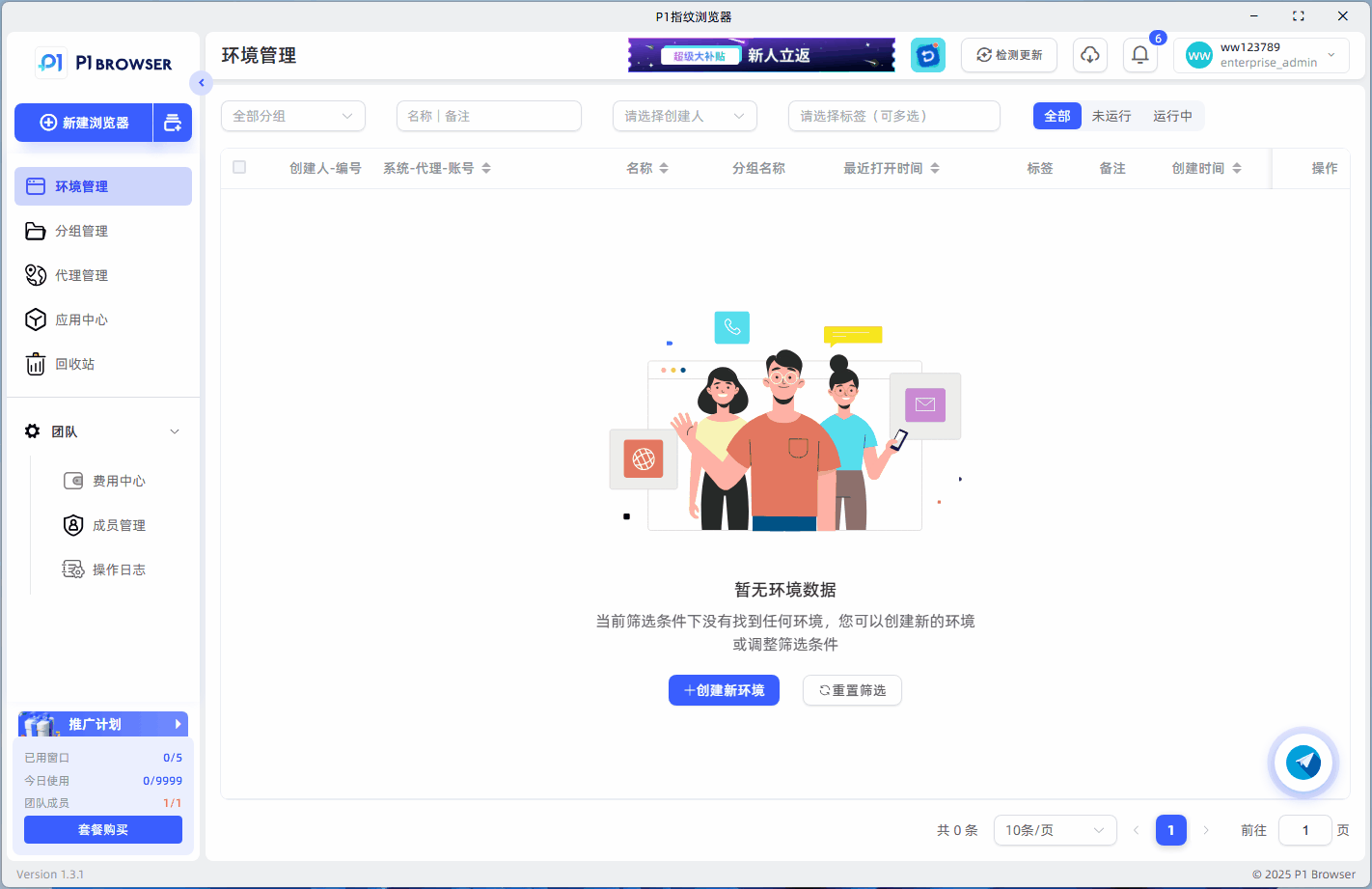Click the 创建新环境 button

point(724,690)
